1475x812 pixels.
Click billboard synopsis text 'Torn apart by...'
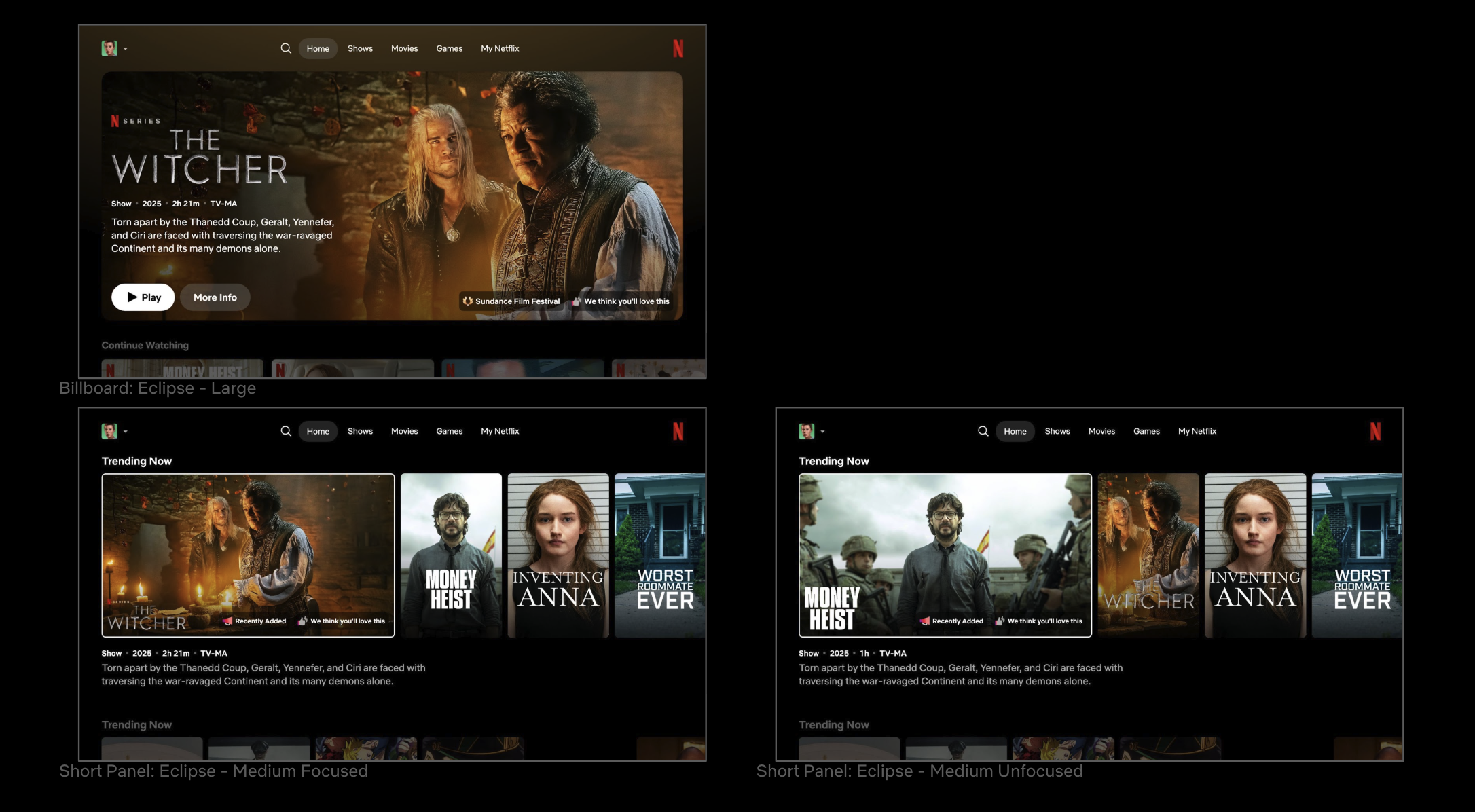point(223,236)
